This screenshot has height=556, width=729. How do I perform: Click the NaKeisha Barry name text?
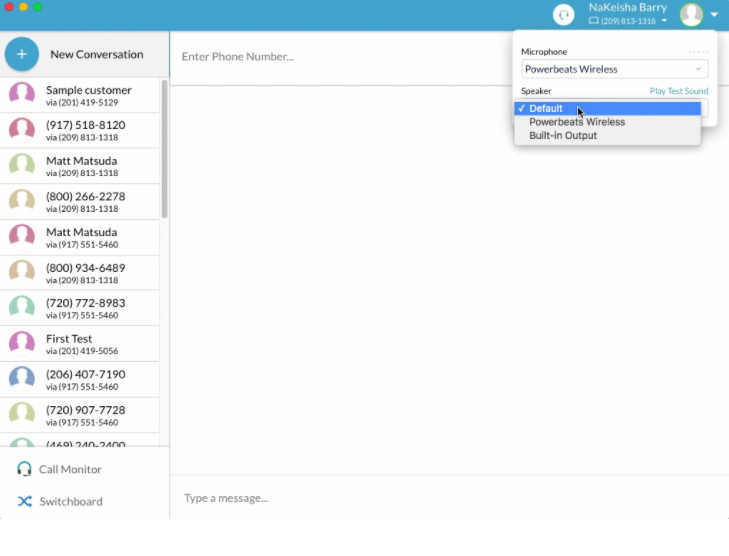coord(628,7)
